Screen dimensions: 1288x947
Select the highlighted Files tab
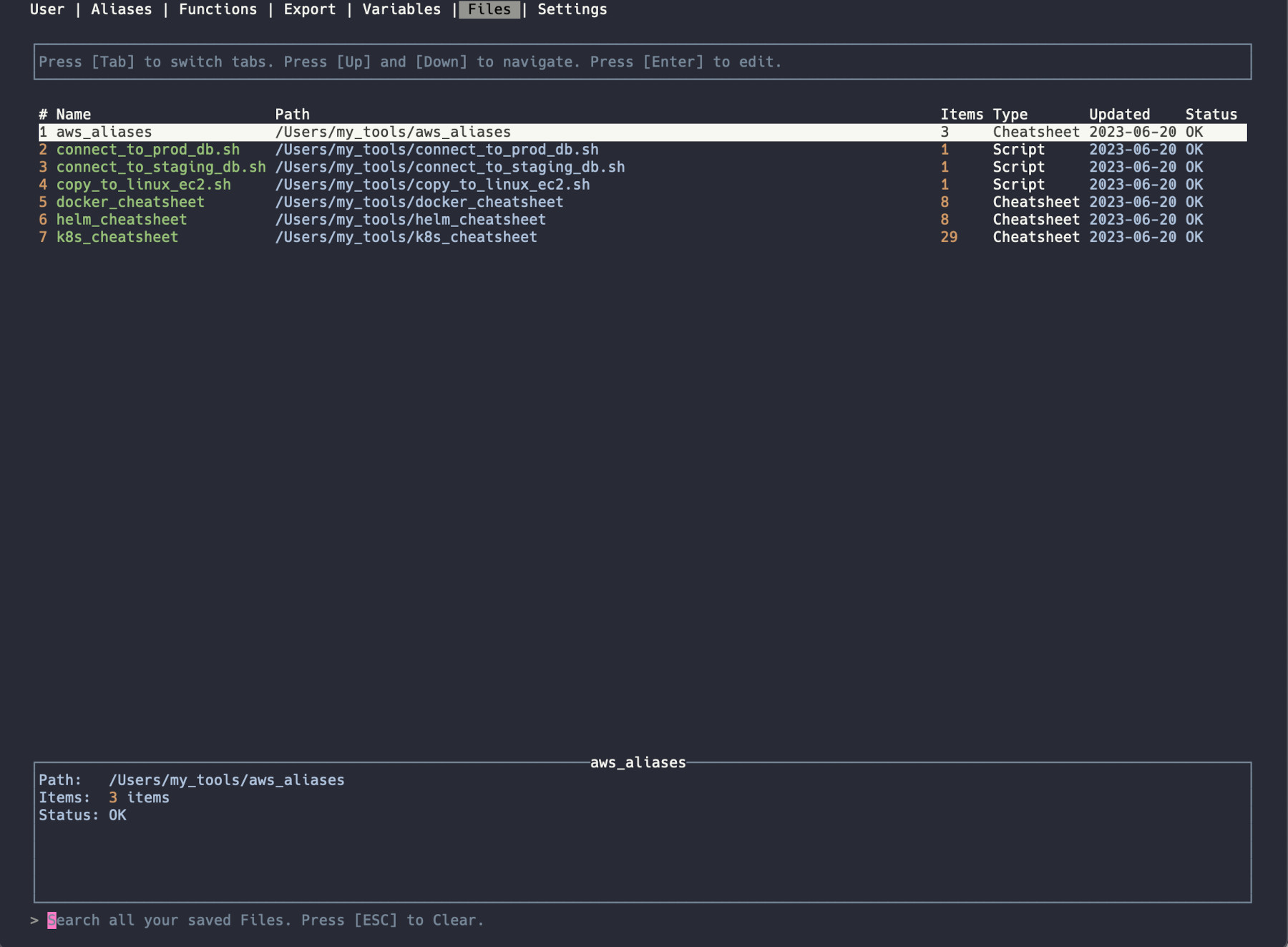point(489,9)
